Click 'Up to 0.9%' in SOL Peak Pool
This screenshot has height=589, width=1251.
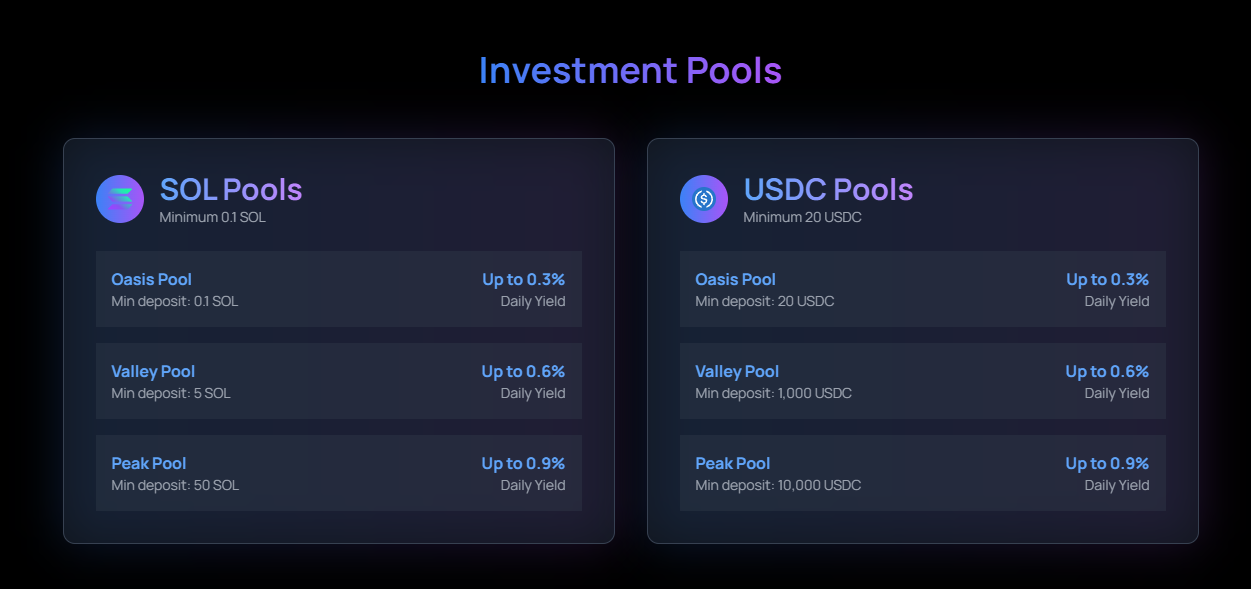pyautogui.click(x=523, y=463)
